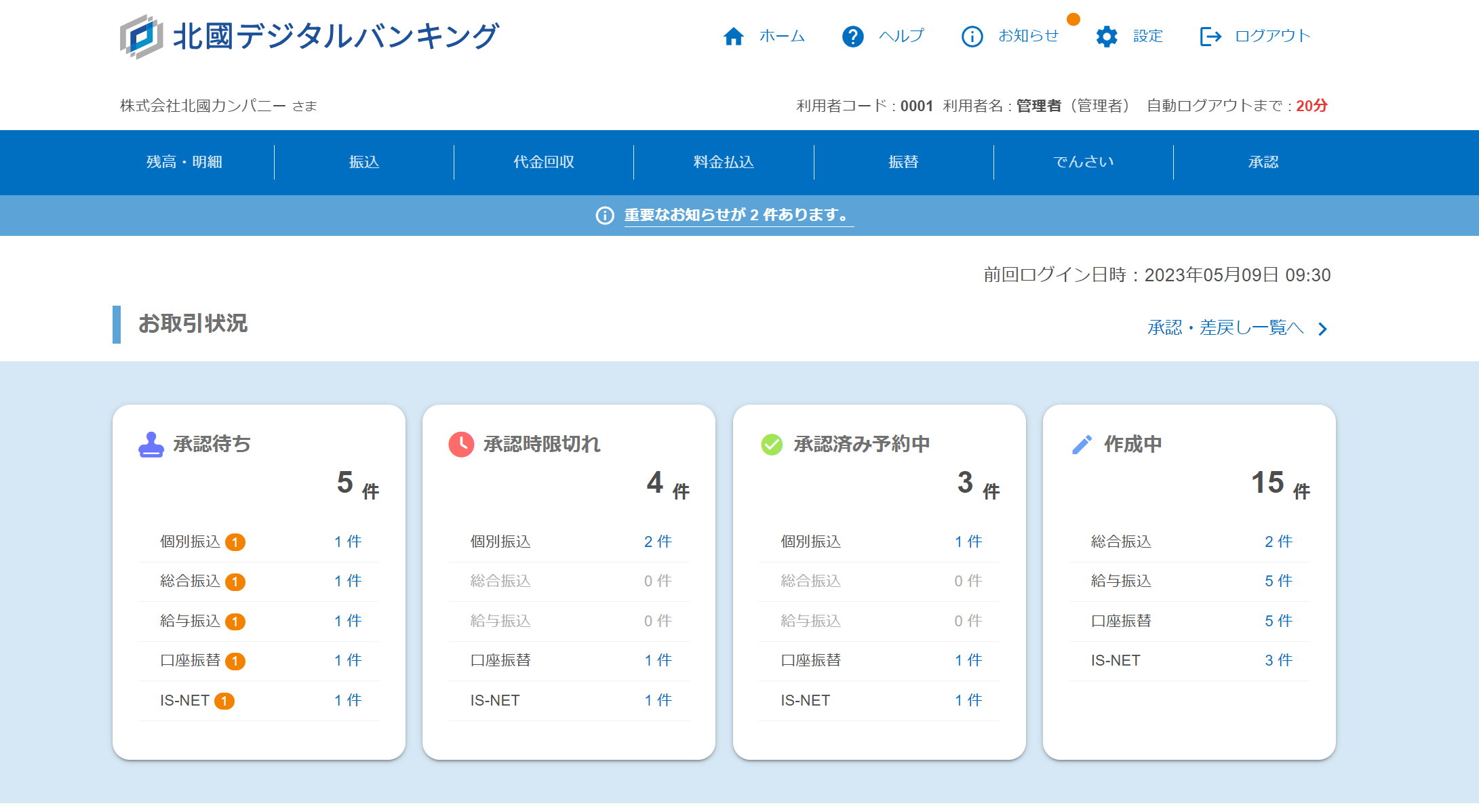This screenshot has width=1479, height=812.
Task: Open the 残高・明細 menu
Action: pos(184,162)
